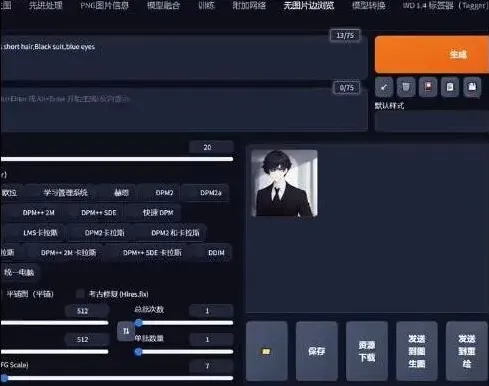This screenshot has width=489, height=386.
Task: Select the DPM2 和卡拉斯 sampler option
Action: pyautogui.click(x=171, y=233)
